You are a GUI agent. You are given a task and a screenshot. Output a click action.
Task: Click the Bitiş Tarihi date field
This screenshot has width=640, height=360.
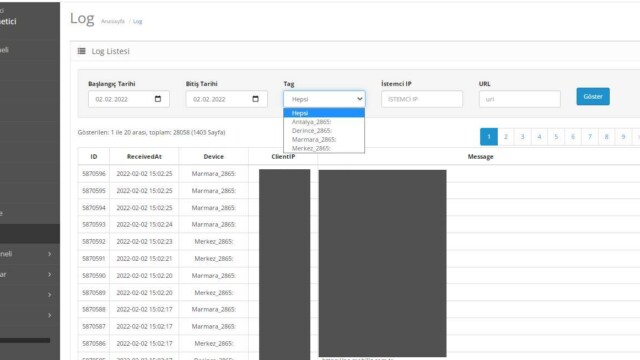(227, 99)
